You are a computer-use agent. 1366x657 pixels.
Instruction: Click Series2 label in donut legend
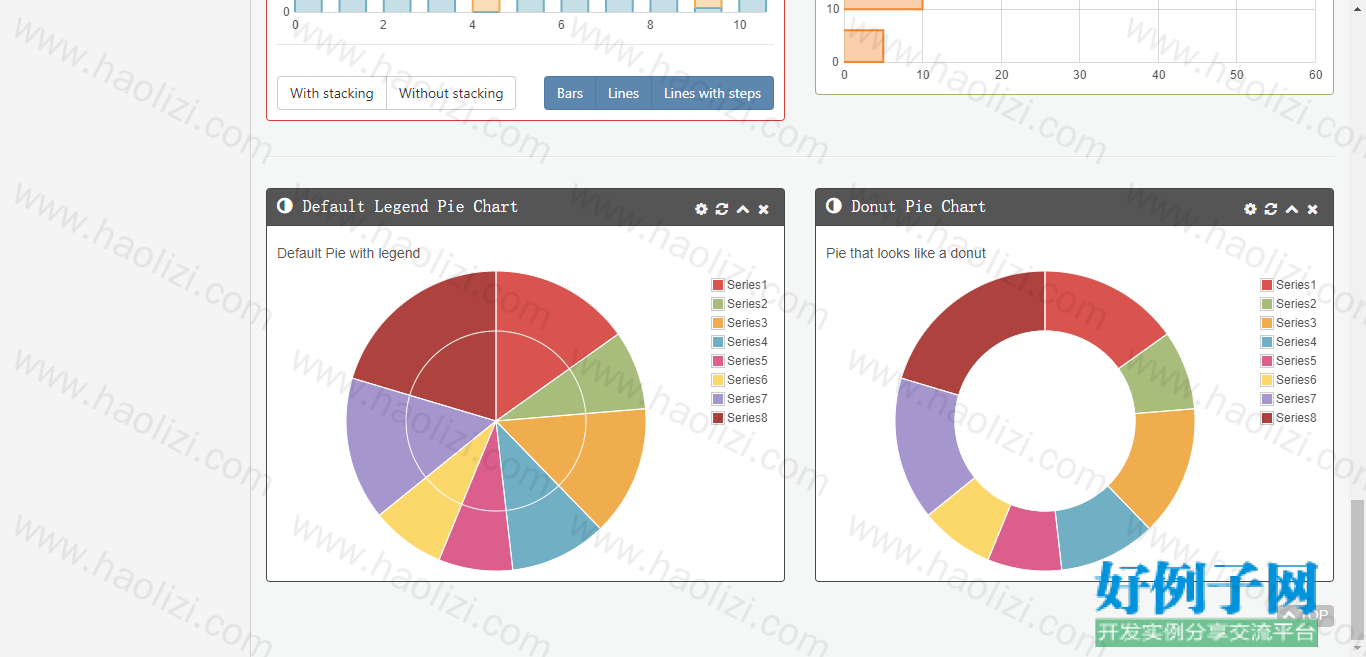pos(1296,304)
